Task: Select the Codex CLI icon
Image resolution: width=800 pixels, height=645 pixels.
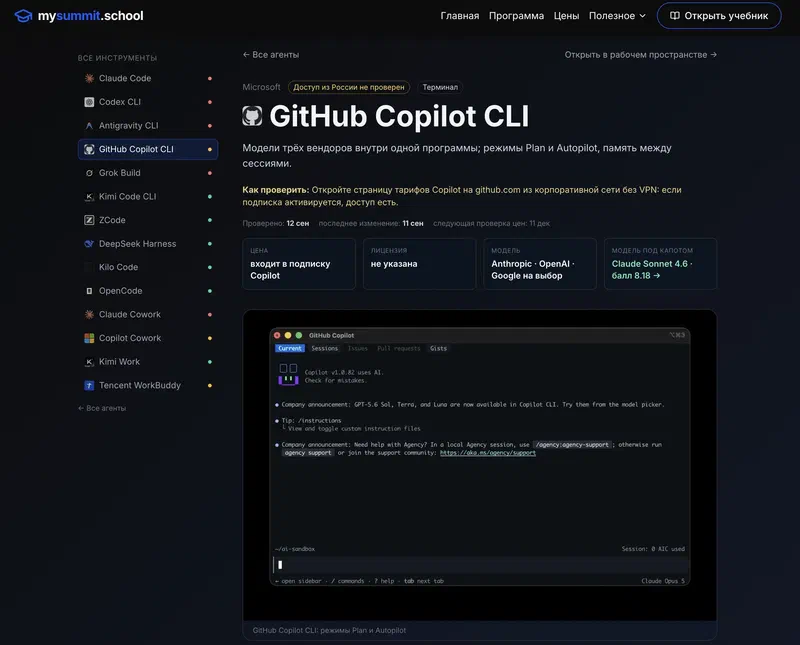Action: click(89, 102)
